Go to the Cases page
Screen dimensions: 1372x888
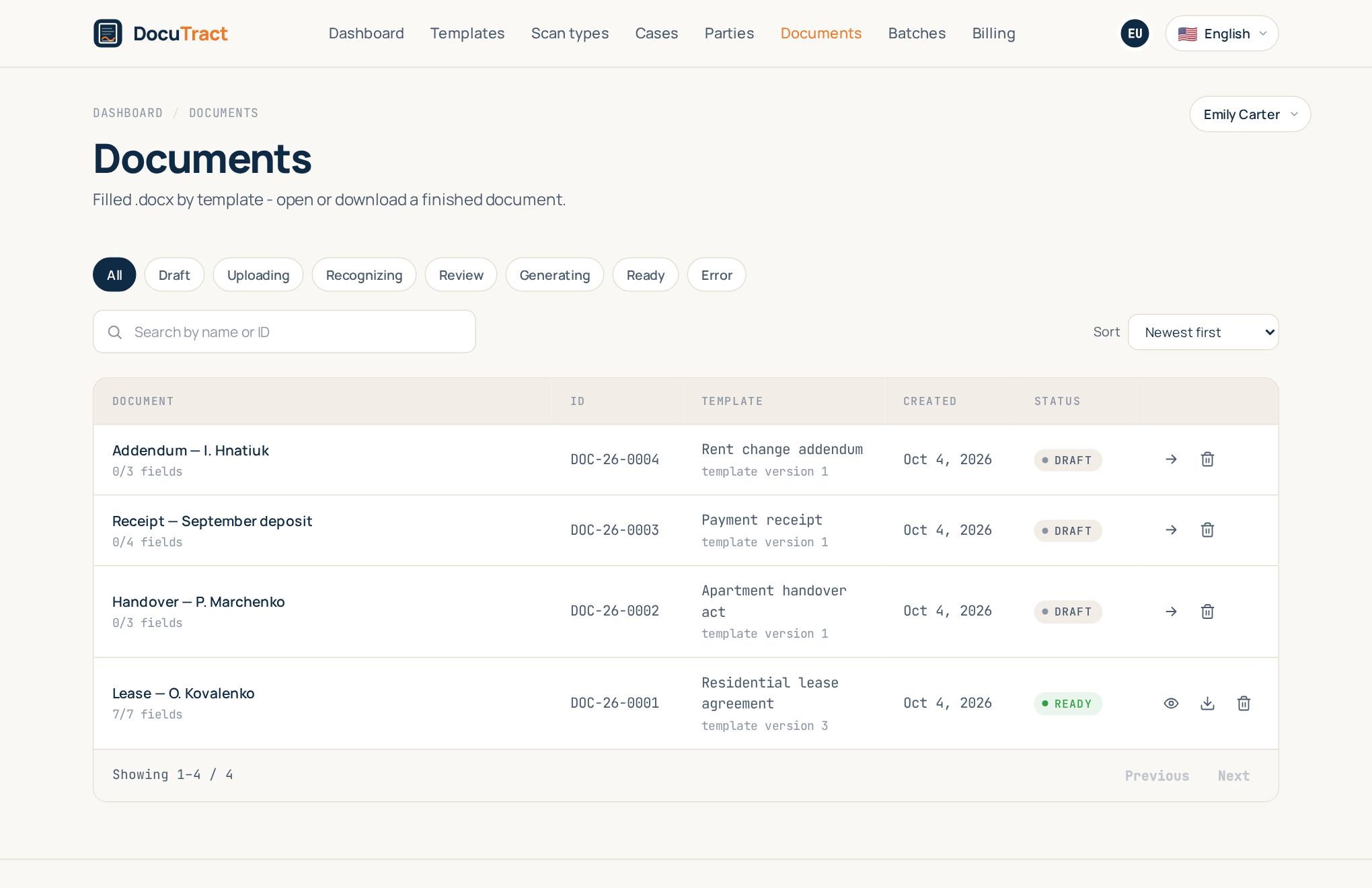656,34
